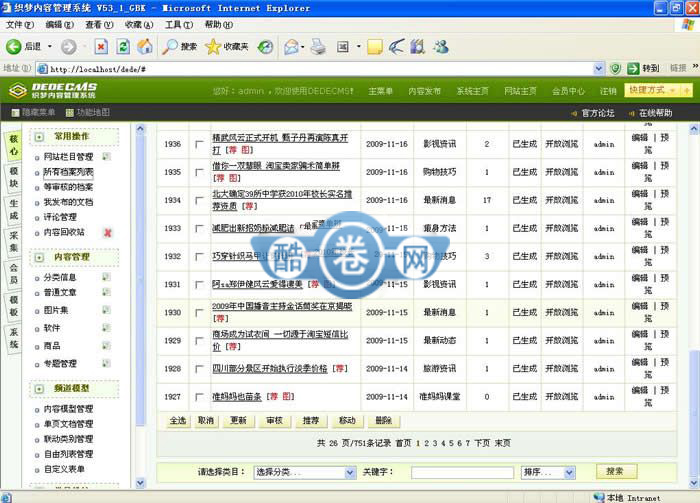The height and width of the screenshot is (503, 700).
Task: Click the IE Refresh toolbar icon
Action: click(123, 46)
